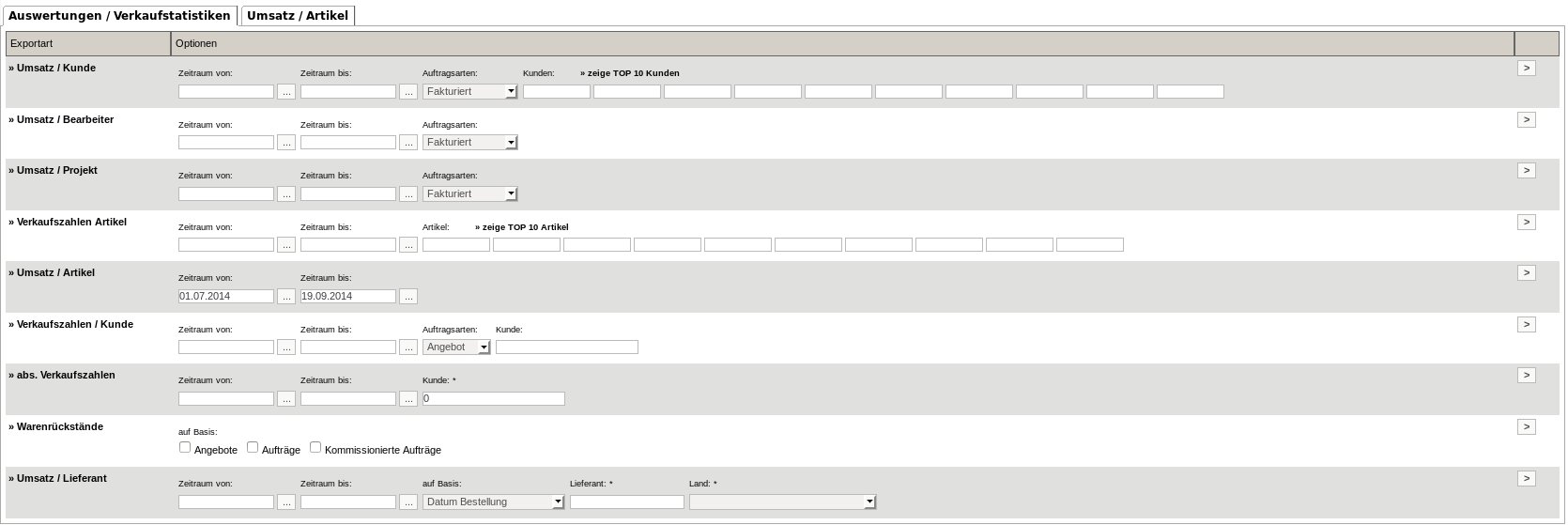Open the » abs. Verkaufszahlen export link
Image resolution: width=1568 pixels, height=525 pixels.
click(62, 375)
